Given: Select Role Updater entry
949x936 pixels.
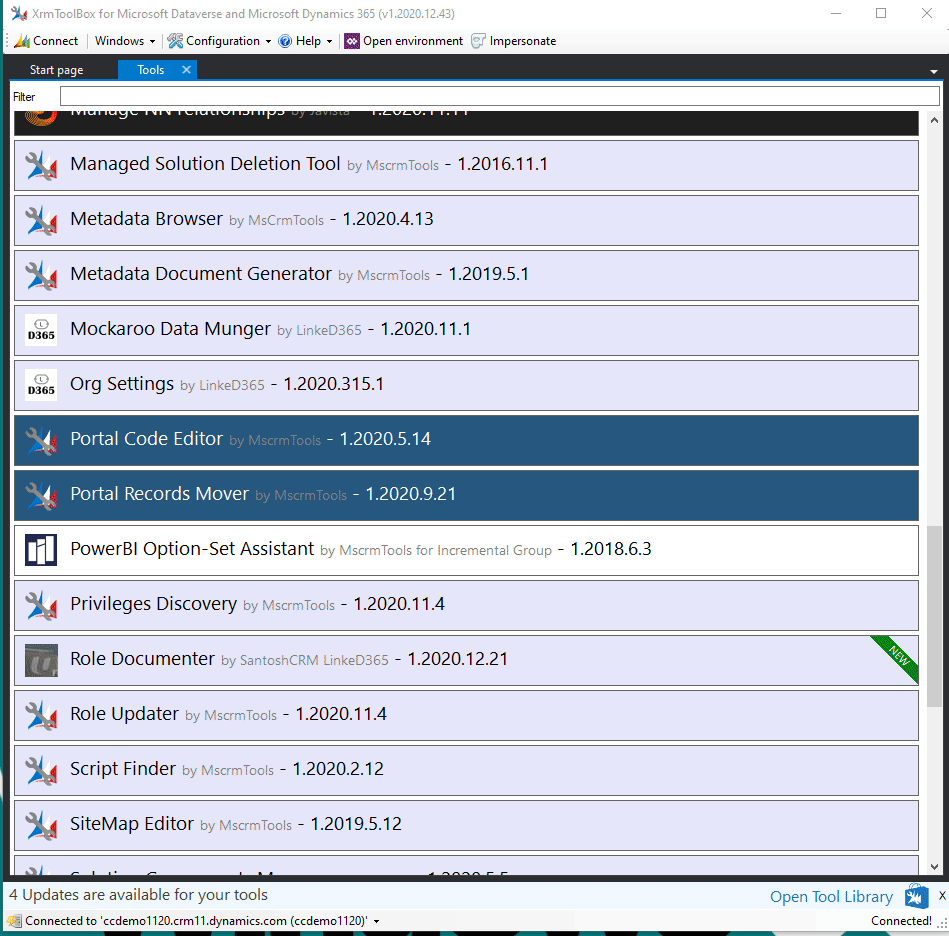Looking at the screenshot, I should [466, 715].
